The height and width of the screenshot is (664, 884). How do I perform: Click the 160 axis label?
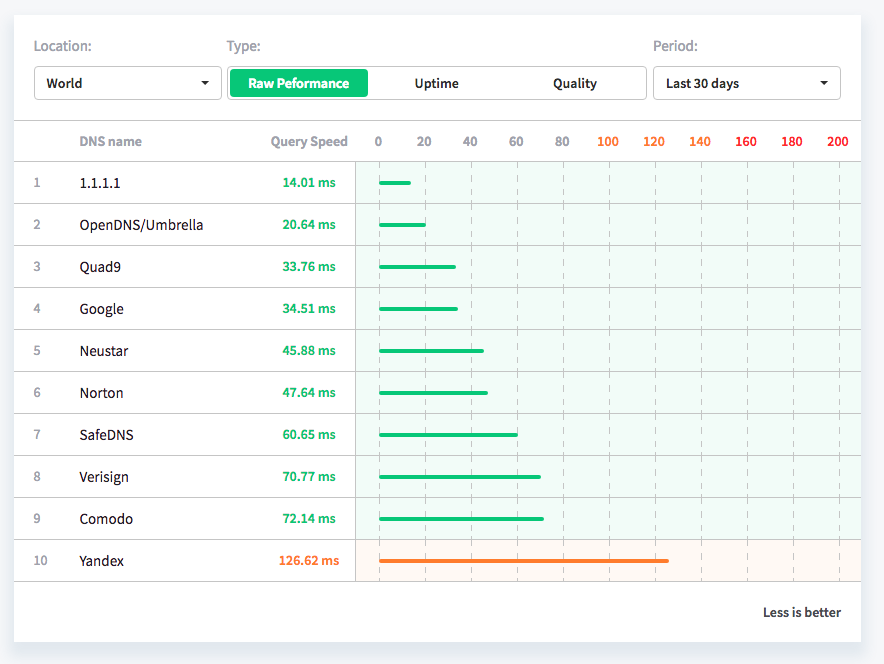pos(746,141)
